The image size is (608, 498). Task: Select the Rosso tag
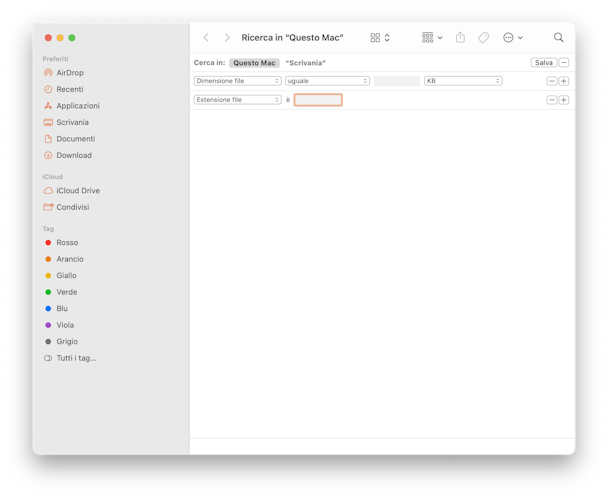67,243
